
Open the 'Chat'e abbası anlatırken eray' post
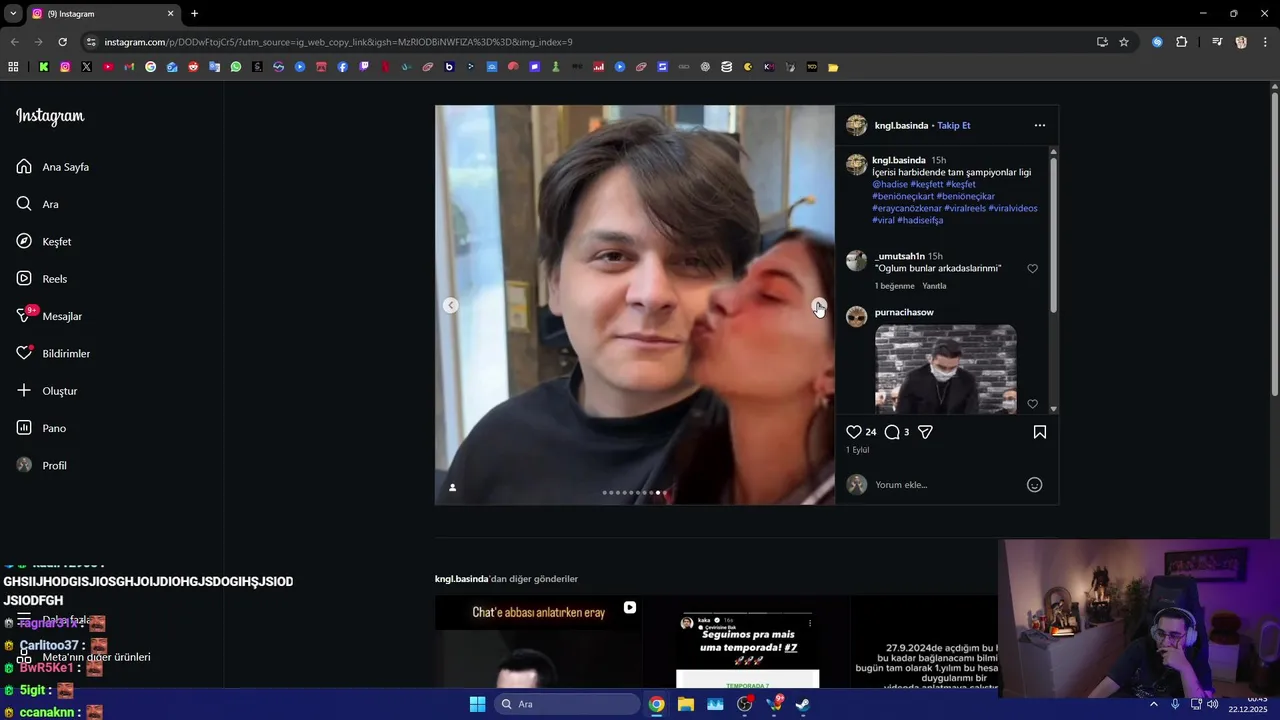(x=538, y=641)
